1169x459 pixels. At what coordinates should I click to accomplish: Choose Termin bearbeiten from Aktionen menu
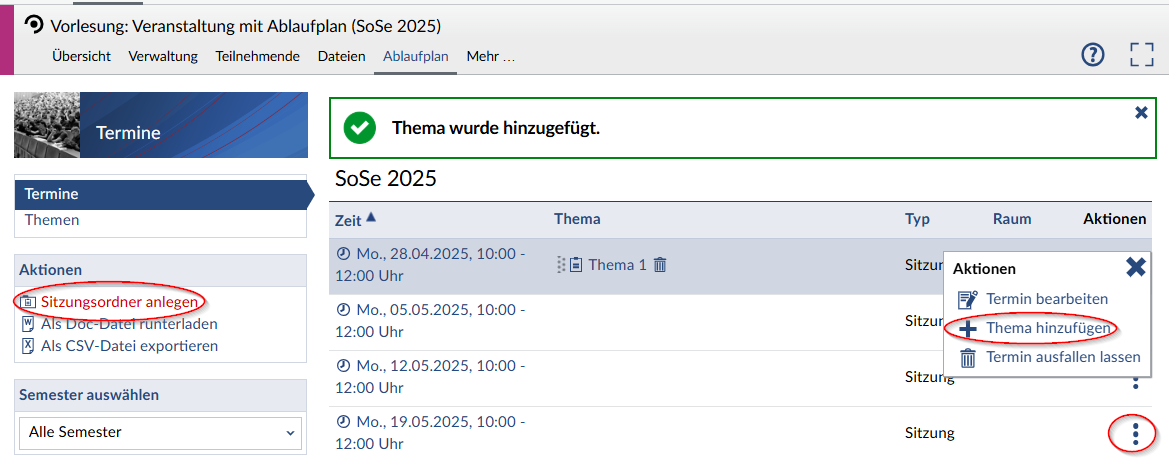pos(1046,299)
